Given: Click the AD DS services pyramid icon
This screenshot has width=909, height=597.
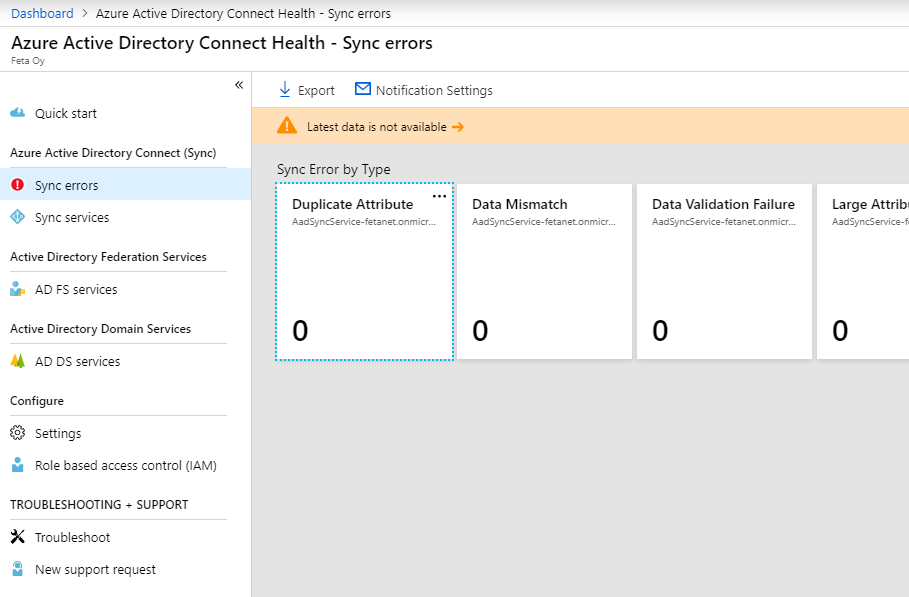Looking at the screenshot, I should pyautogui.click(x=17, y=361).
